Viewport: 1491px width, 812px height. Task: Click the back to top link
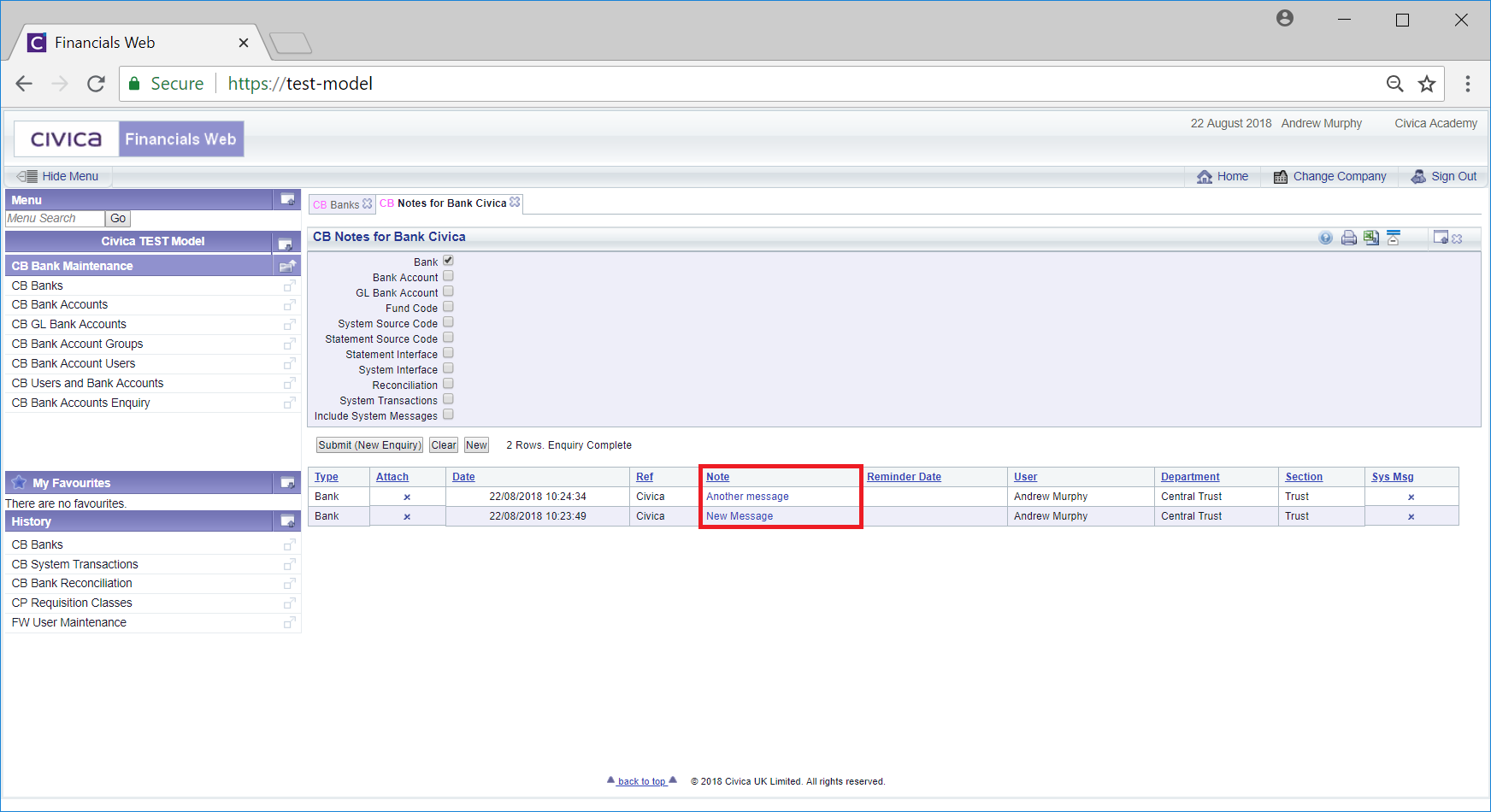tap(641, 781)
